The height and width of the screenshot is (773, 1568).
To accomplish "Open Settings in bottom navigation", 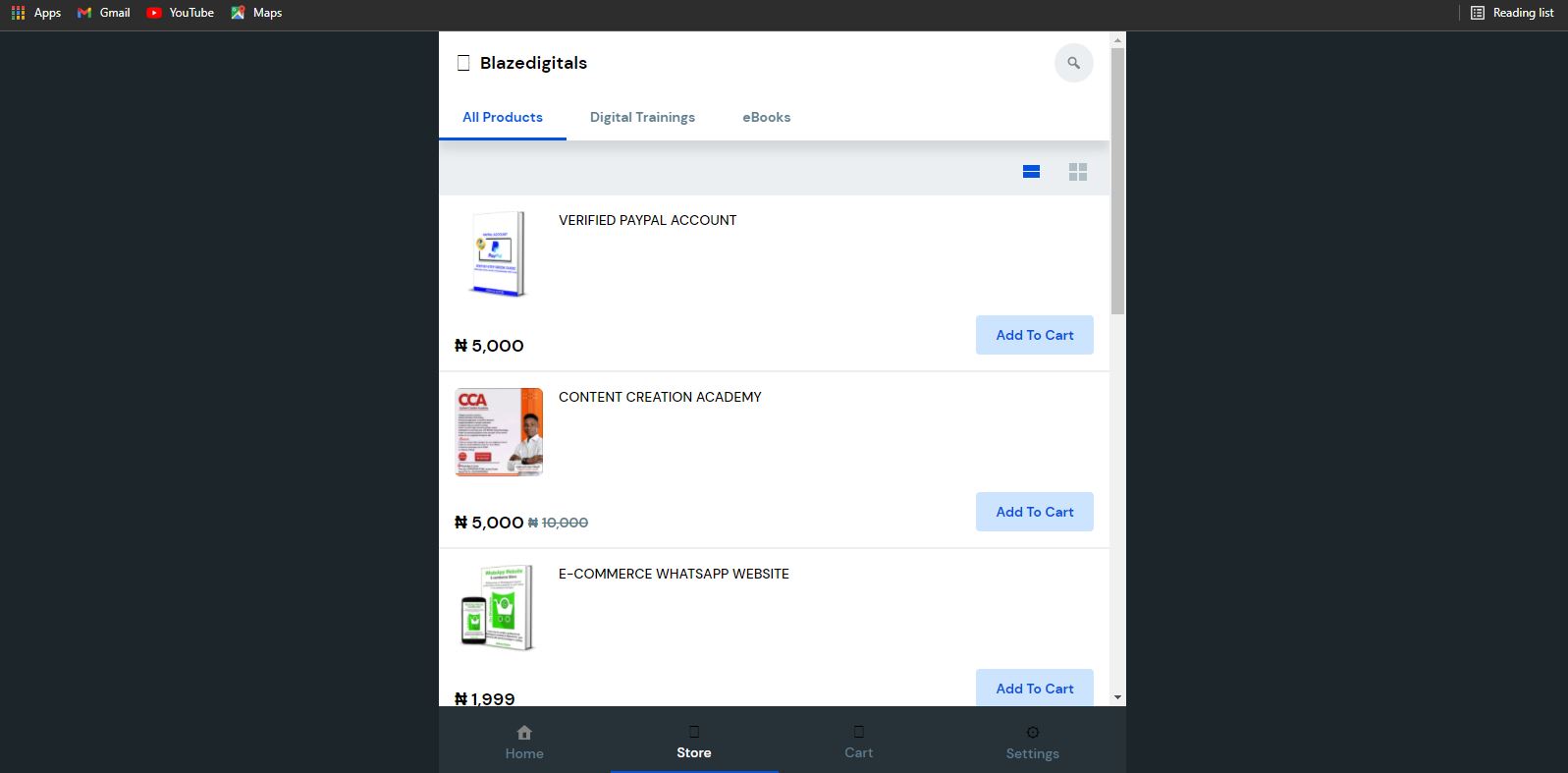I will 1032,743.
